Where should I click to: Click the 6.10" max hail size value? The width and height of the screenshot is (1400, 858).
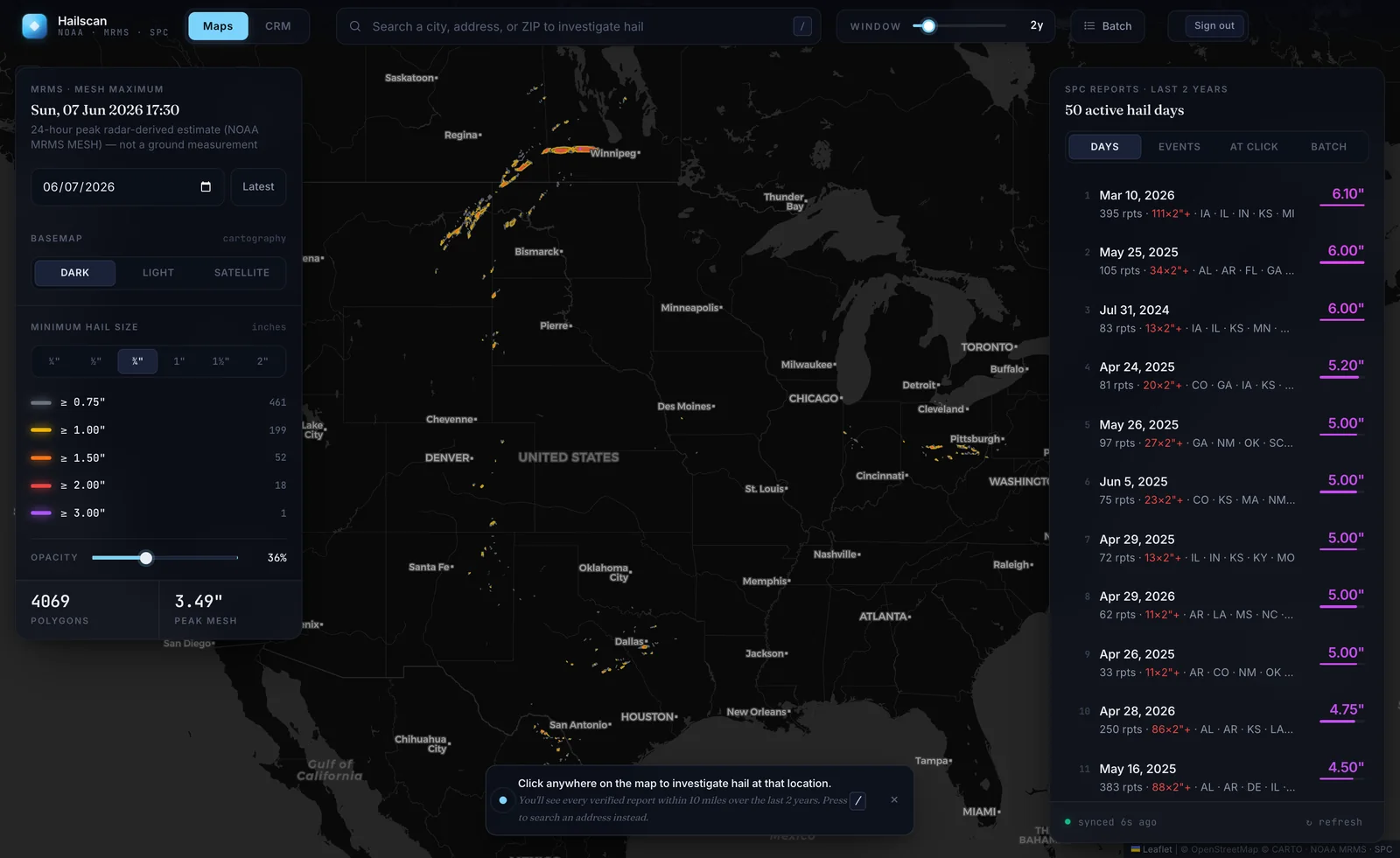pyautogui.click(x=1347, y=194)
